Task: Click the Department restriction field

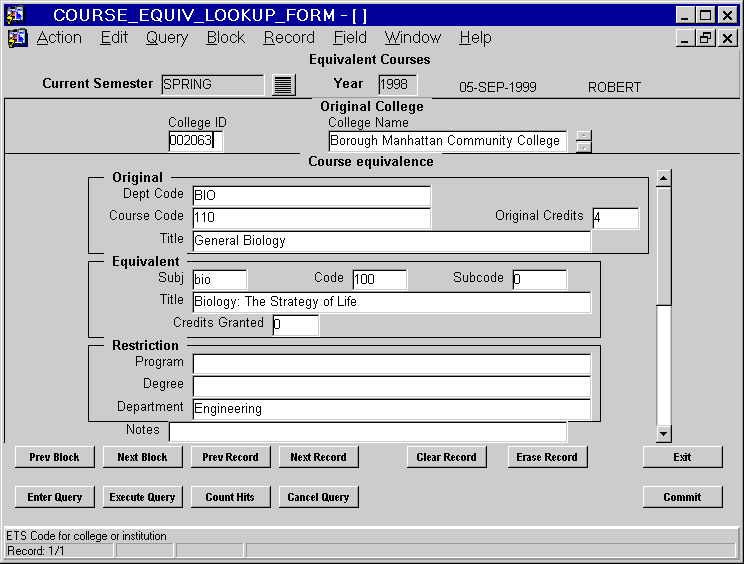Action: pos(391,409)
